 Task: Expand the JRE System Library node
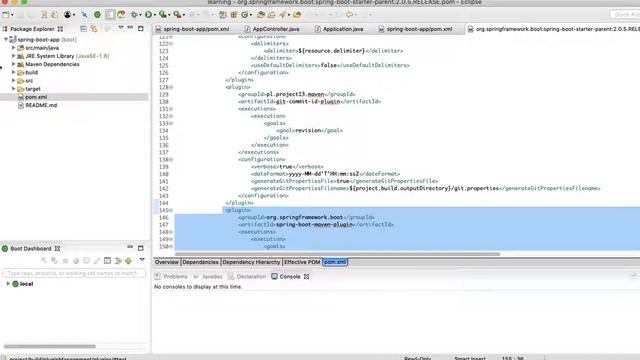[13, 56]
